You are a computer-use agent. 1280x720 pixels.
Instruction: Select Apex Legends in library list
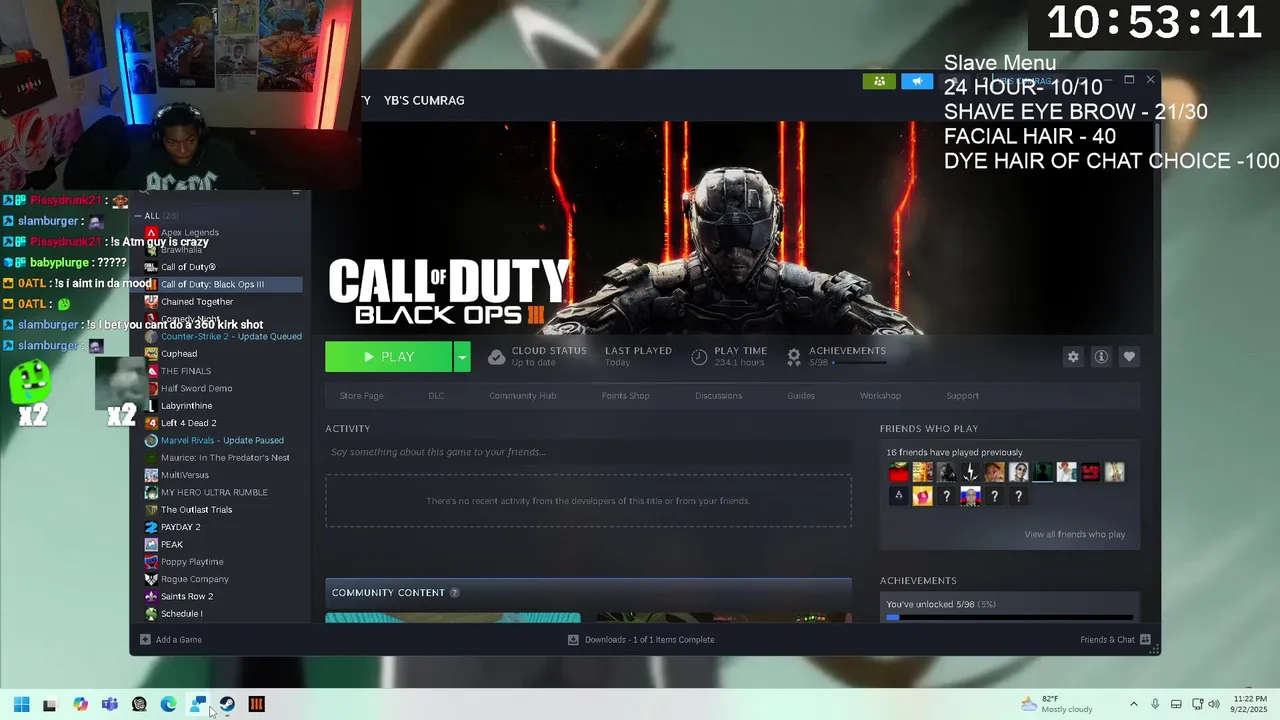pyautogui.click(x=218, y=233)
